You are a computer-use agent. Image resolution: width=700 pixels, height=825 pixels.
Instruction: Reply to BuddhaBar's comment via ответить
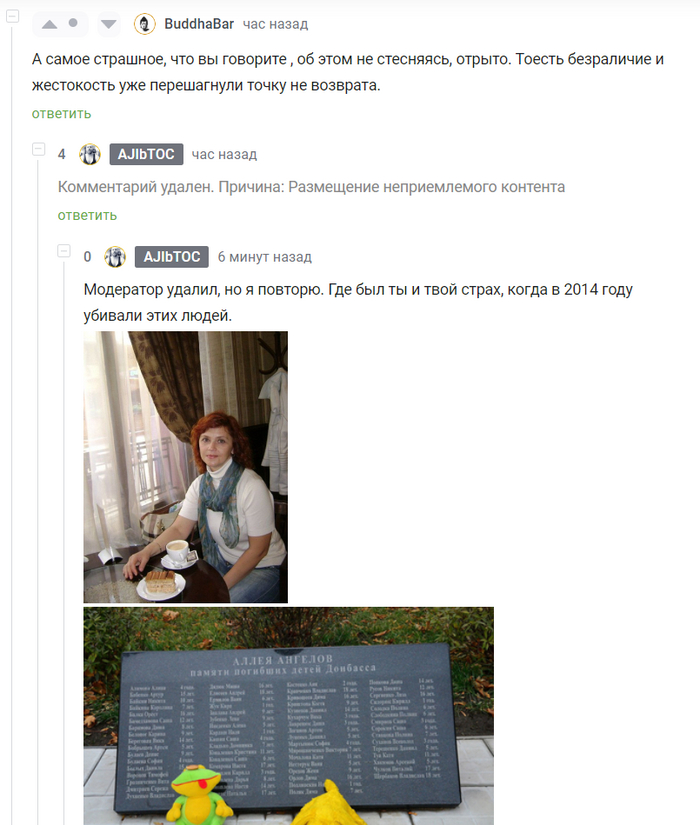(62, 114)
